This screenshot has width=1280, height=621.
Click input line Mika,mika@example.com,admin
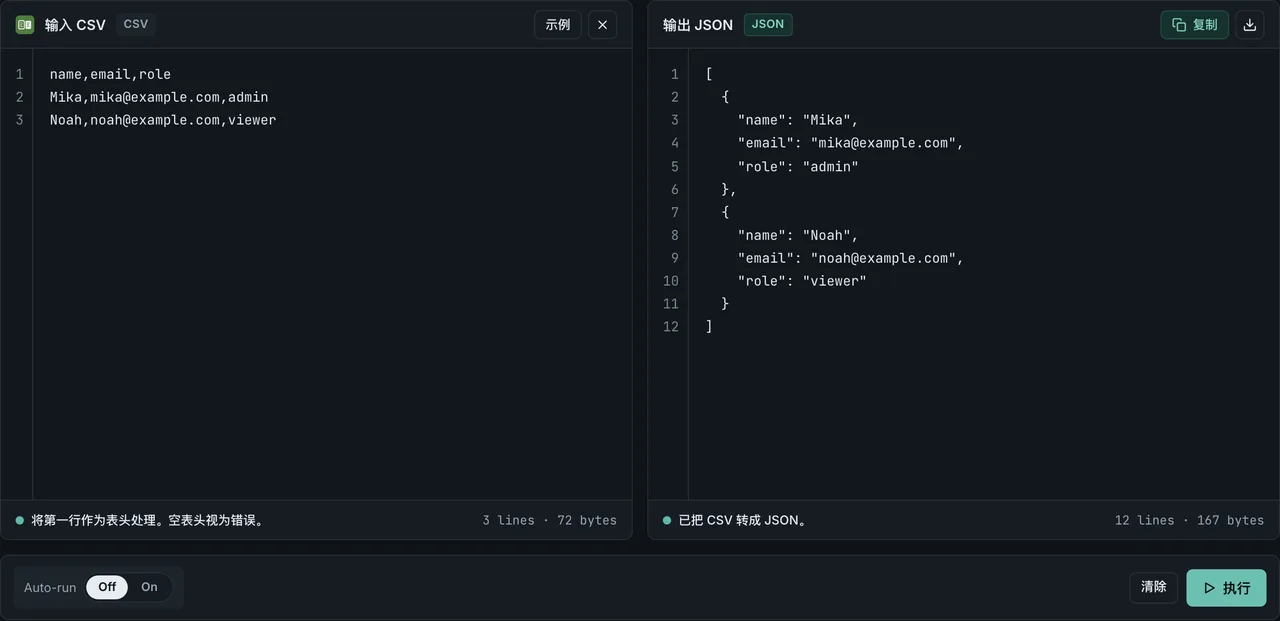(159, 97)
